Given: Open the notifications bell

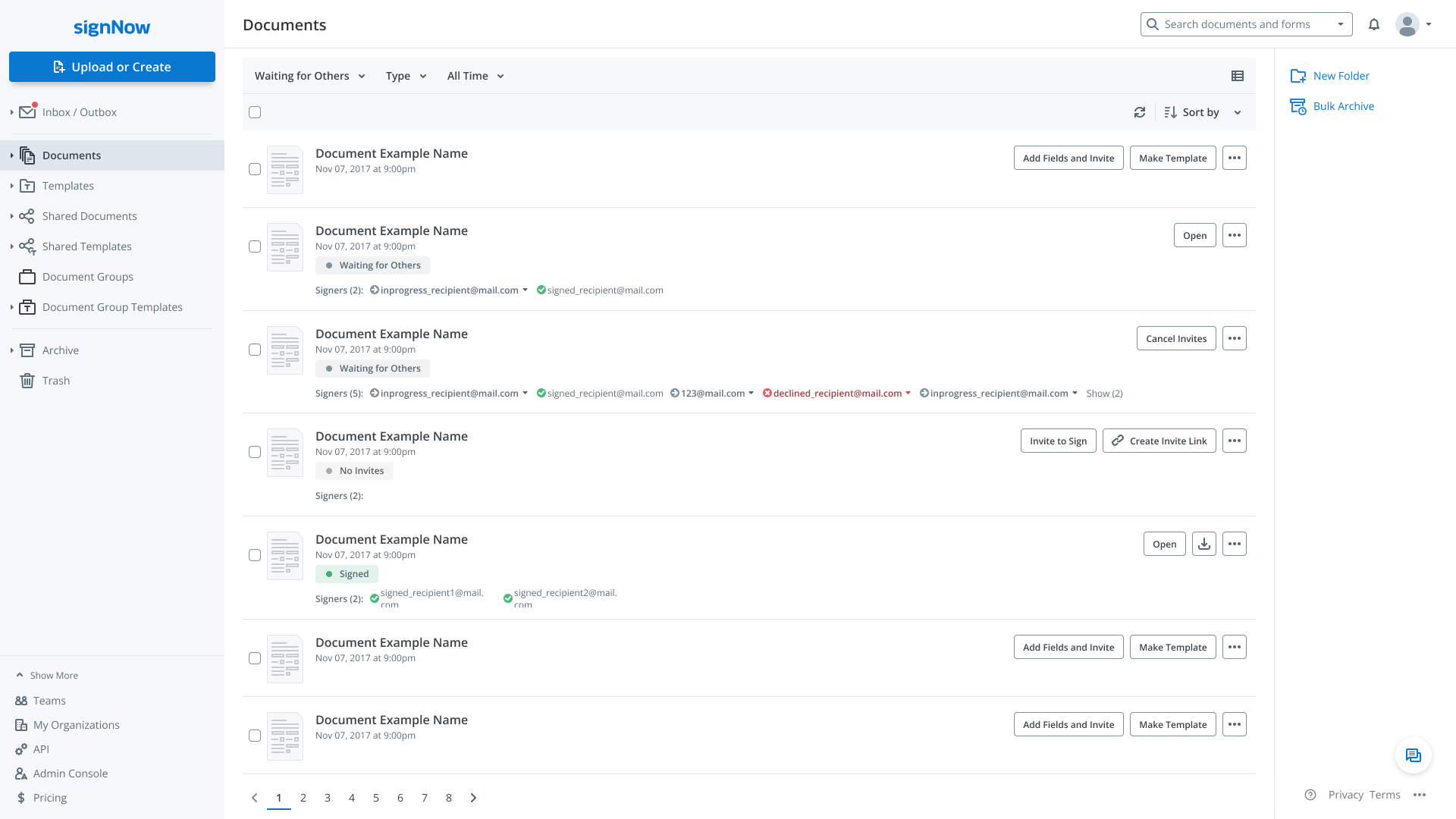Looking at the screenshot, I should (1373, 24).
